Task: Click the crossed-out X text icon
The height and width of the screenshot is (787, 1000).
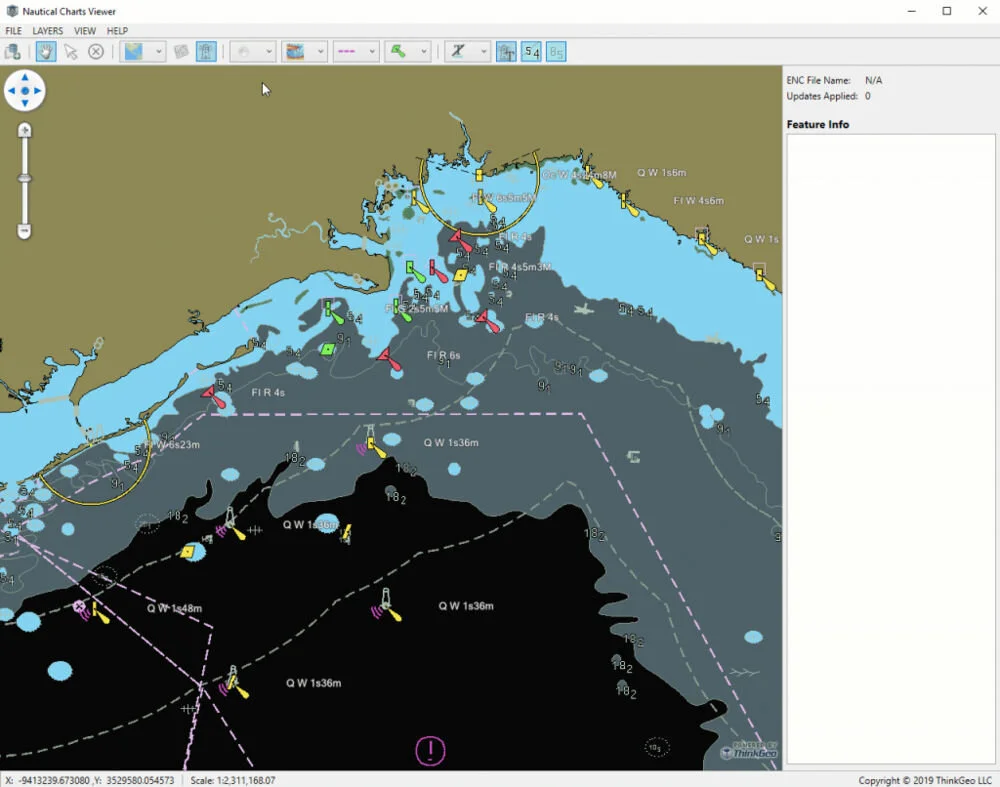Action: pos(458,52)
